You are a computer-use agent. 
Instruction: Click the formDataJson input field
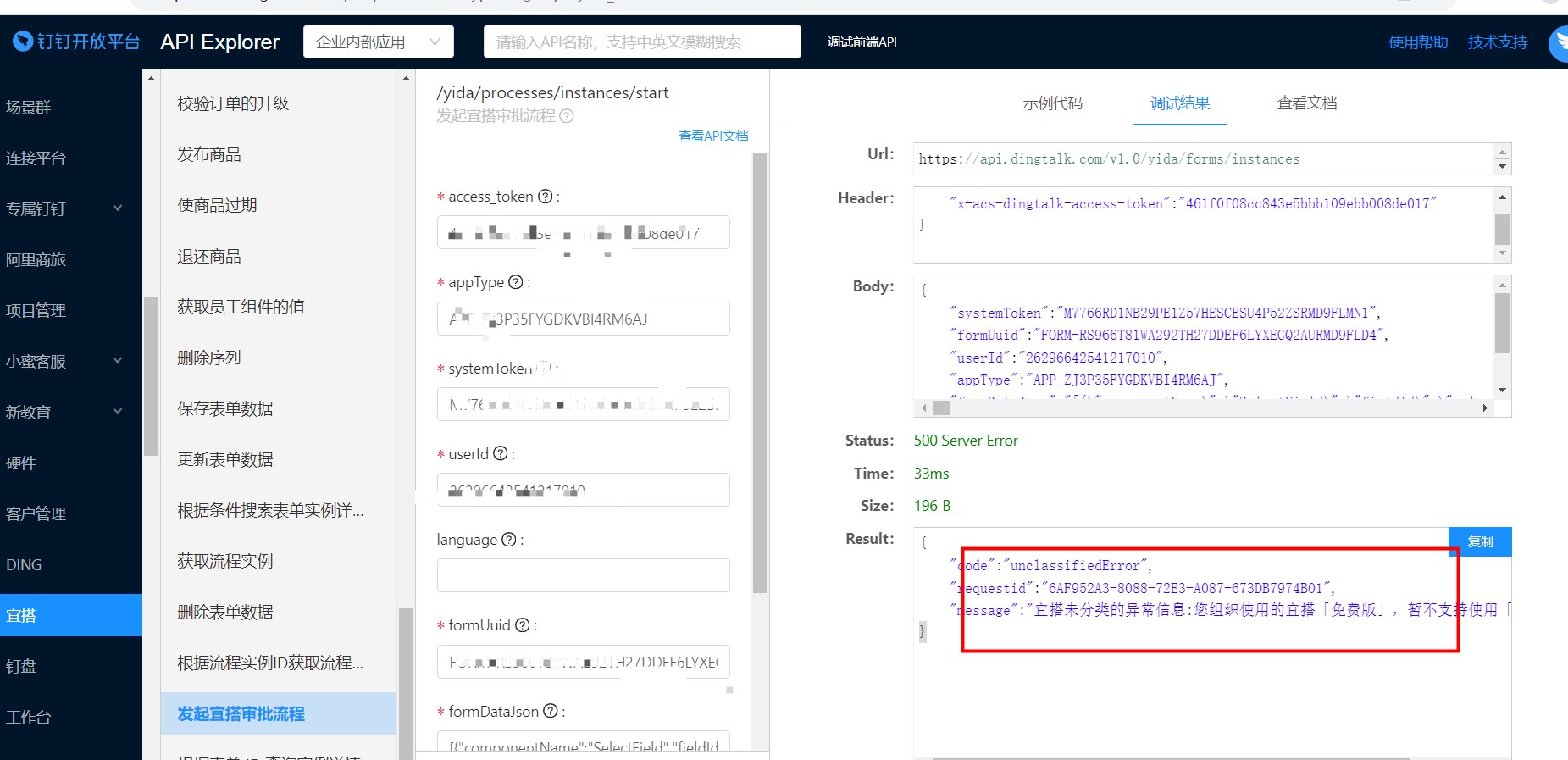point(583,741)
